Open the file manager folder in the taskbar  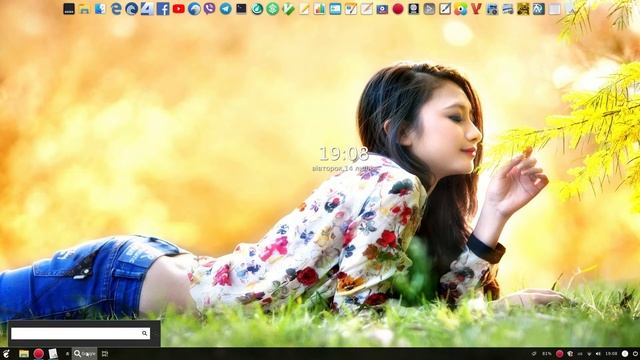pos(24,353)
